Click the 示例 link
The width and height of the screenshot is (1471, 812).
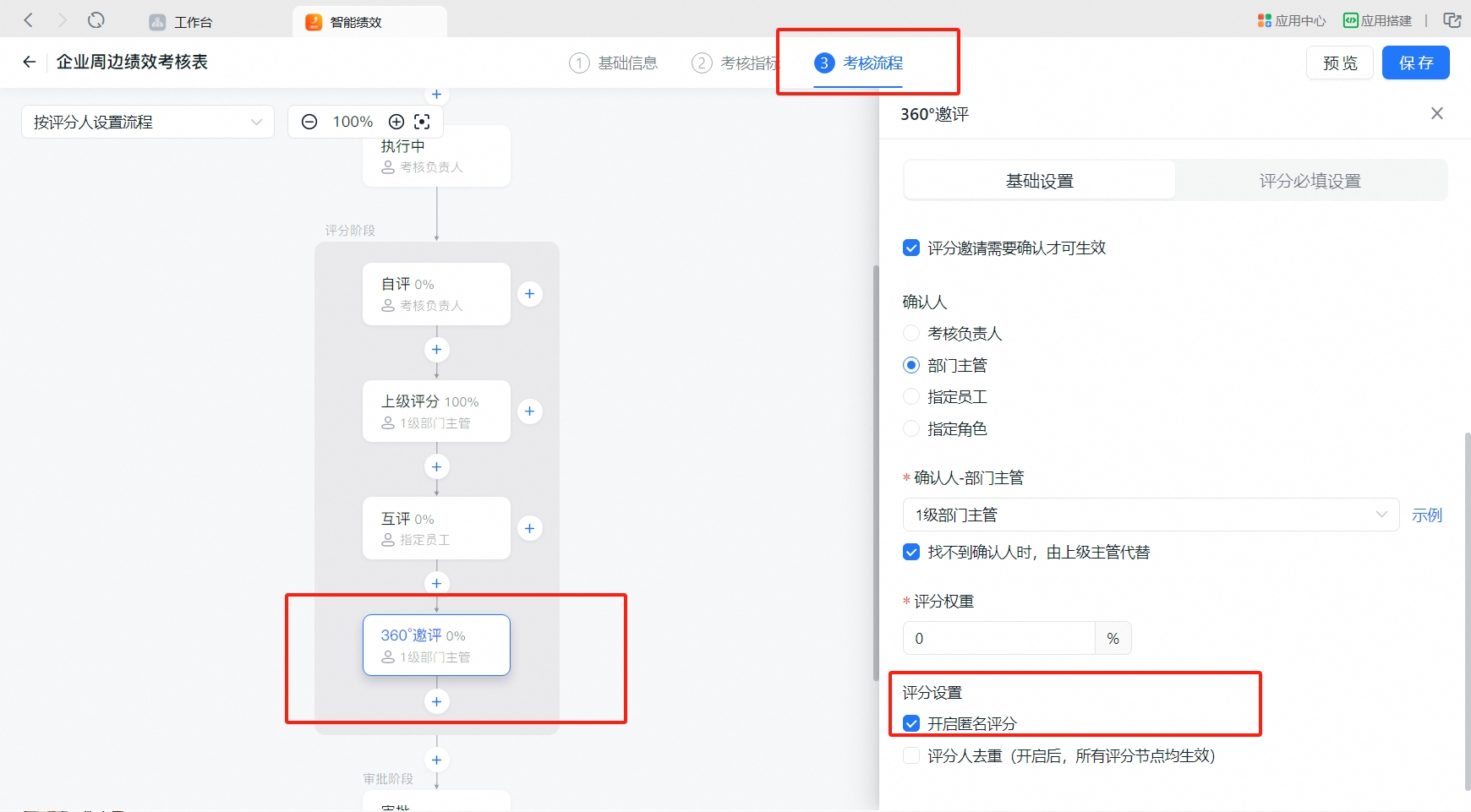pos(1427,515)
